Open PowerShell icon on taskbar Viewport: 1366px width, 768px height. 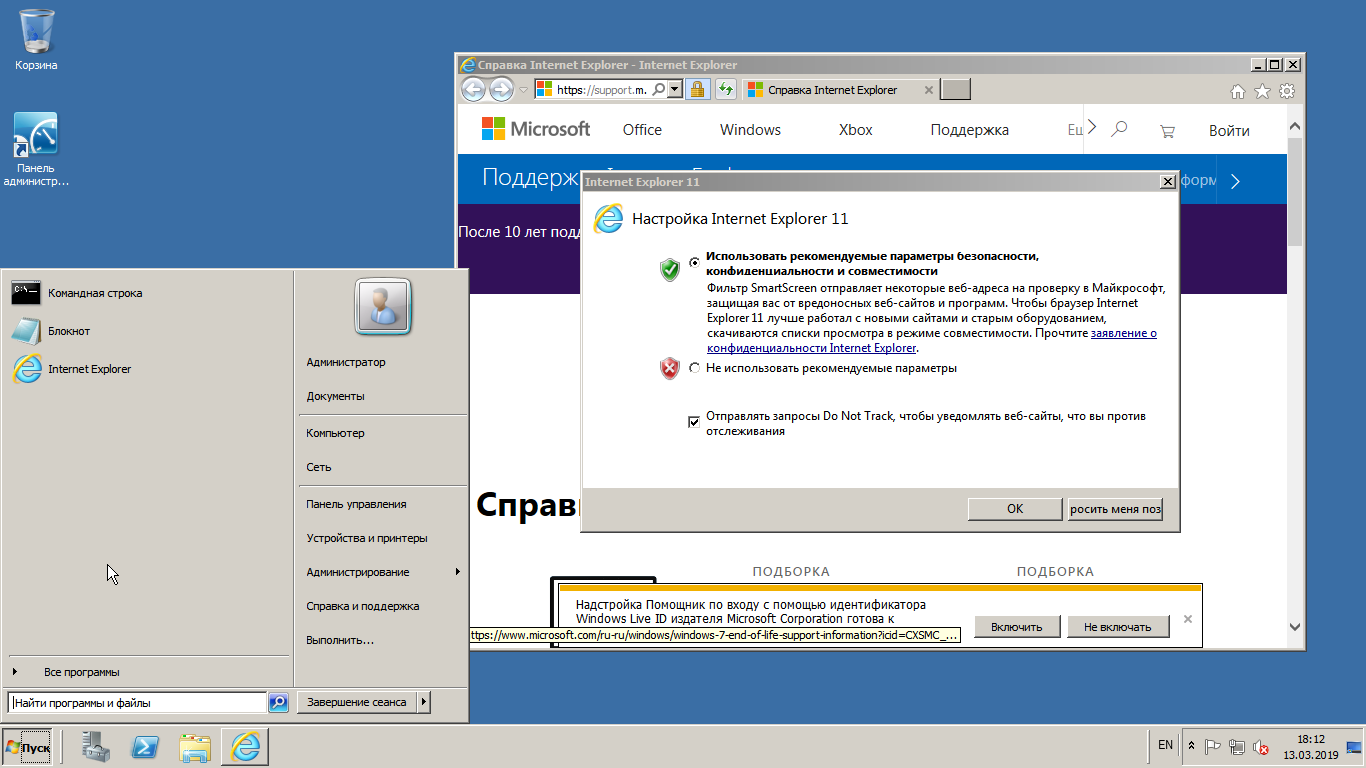[x=146, y=747]
